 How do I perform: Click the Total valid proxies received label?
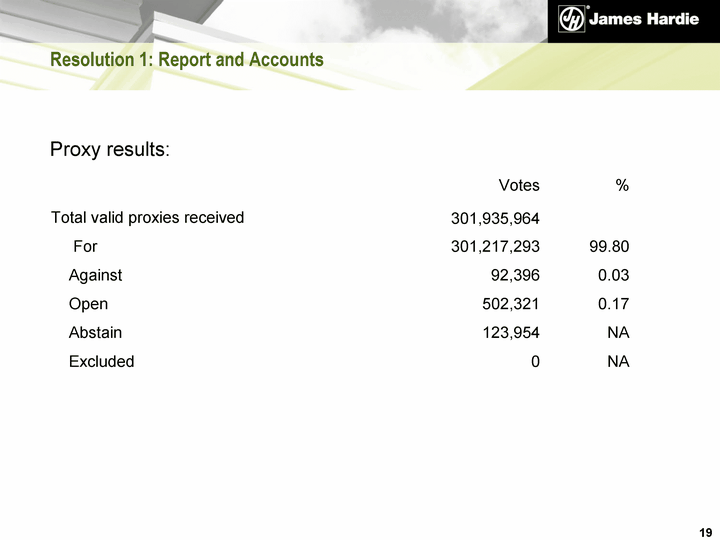pos(147,217)
